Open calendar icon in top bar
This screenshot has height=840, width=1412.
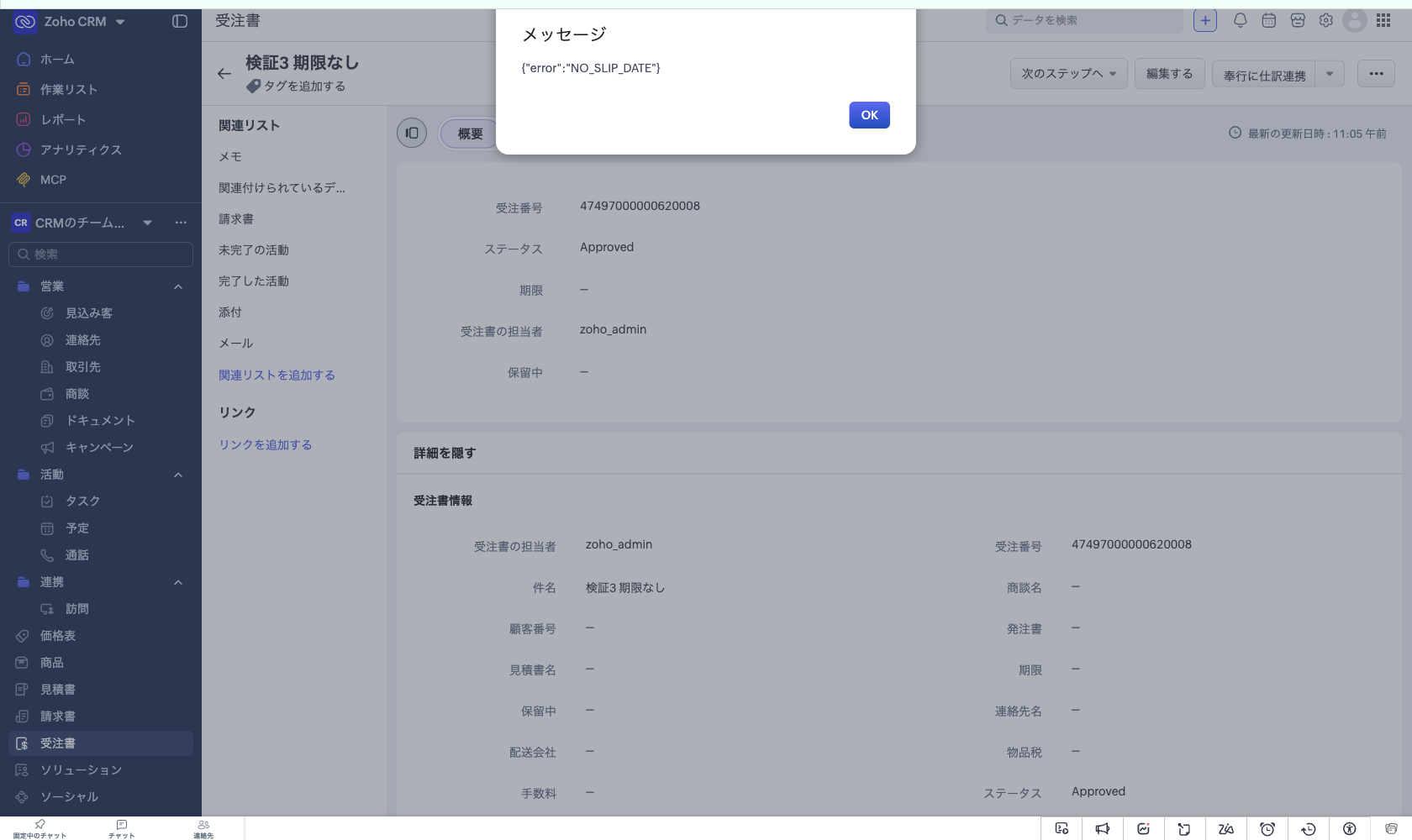click(x=1269, y=21)
